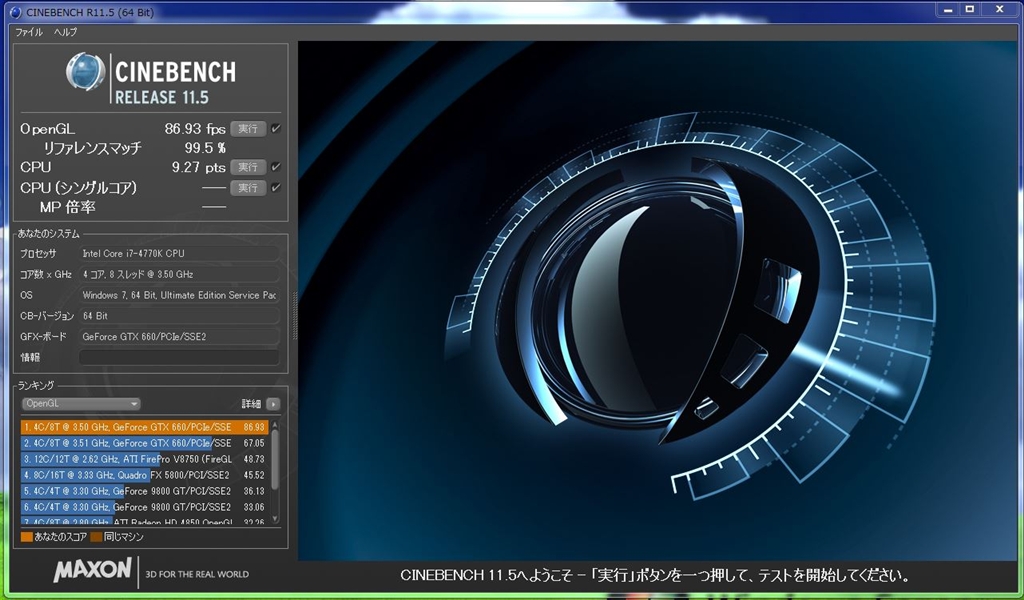Toggle the OpenGL test checkbox
Image resolution: width=1024 pixels, height=600 pixels.
click(275, 129)
